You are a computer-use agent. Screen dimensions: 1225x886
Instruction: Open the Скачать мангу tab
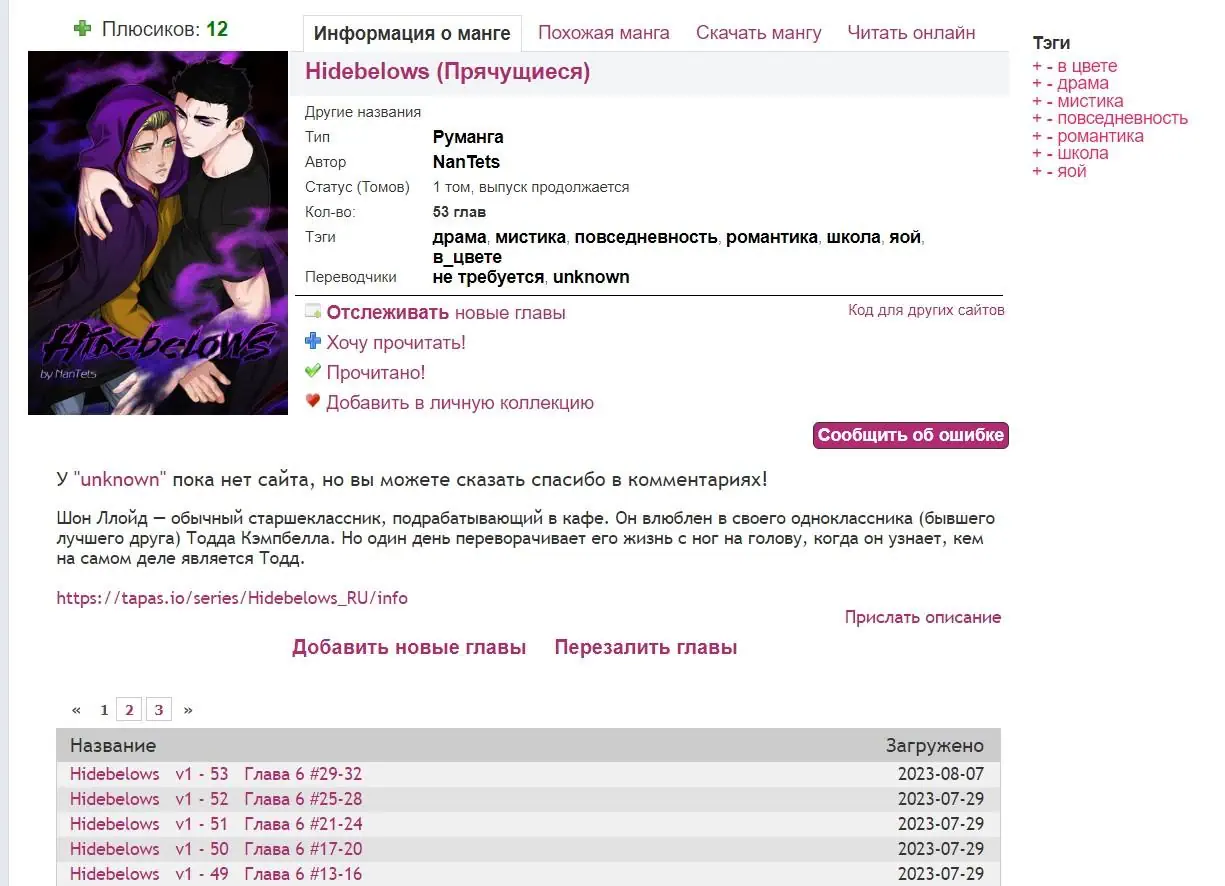point(759,33)
